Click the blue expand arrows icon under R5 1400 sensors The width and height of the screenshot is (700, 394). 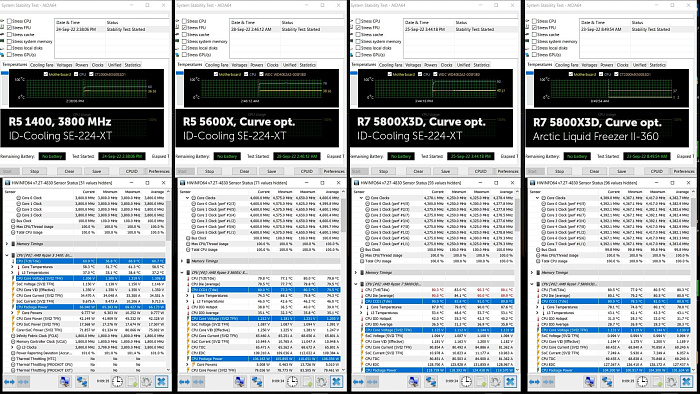coord(9,382)
